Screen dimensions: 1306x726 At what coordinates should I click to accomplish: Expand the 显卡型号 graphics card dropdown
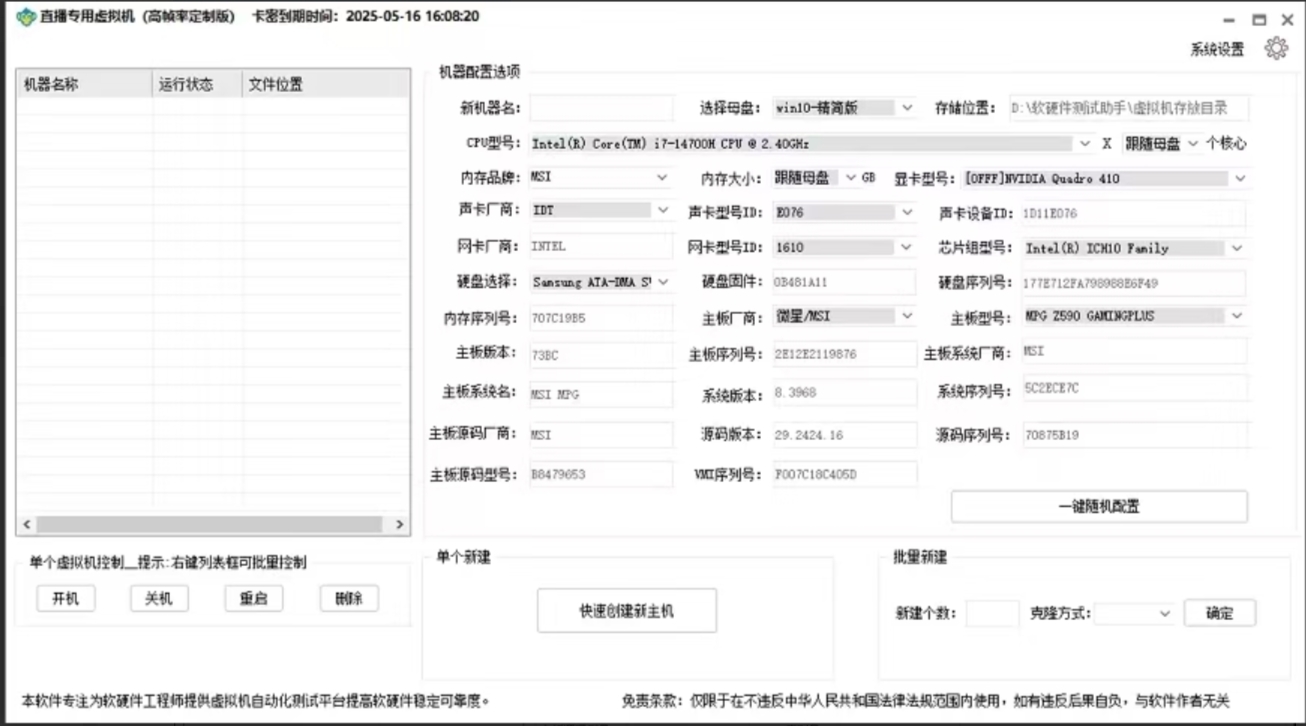coord(1239,179)
